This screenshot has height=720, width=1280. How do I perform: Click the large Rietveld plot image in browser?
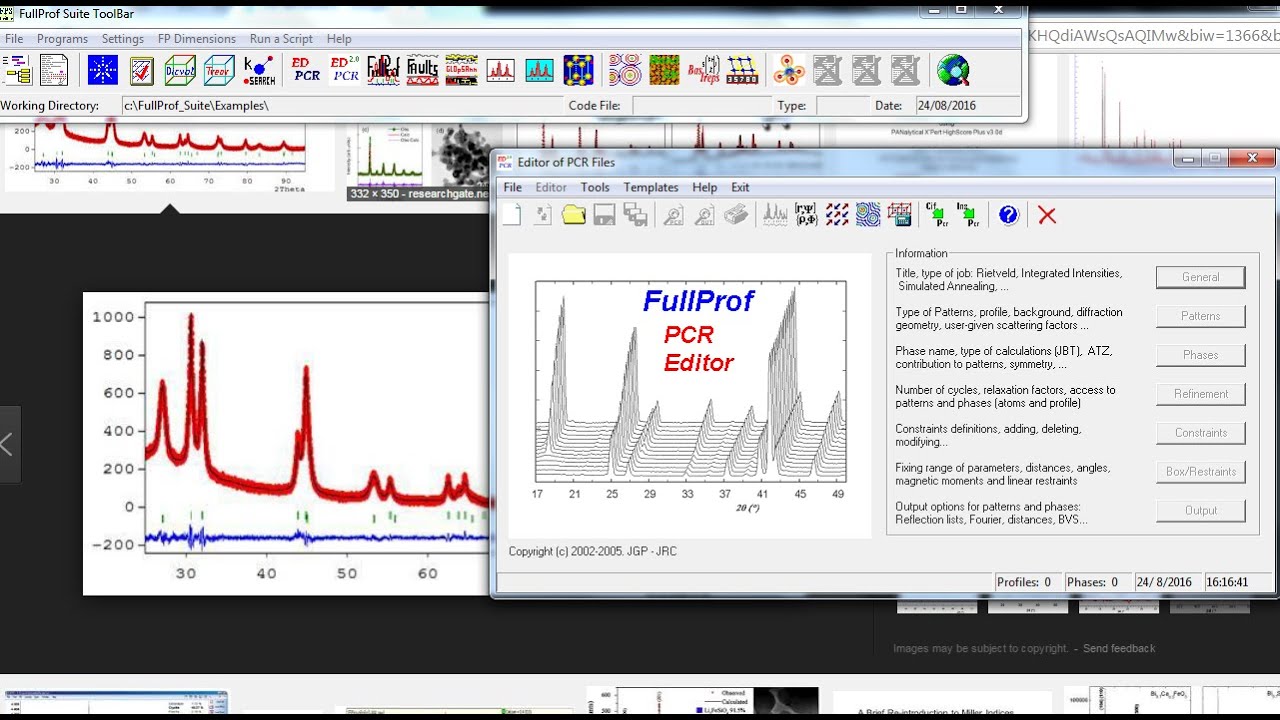tap(287, 443)
